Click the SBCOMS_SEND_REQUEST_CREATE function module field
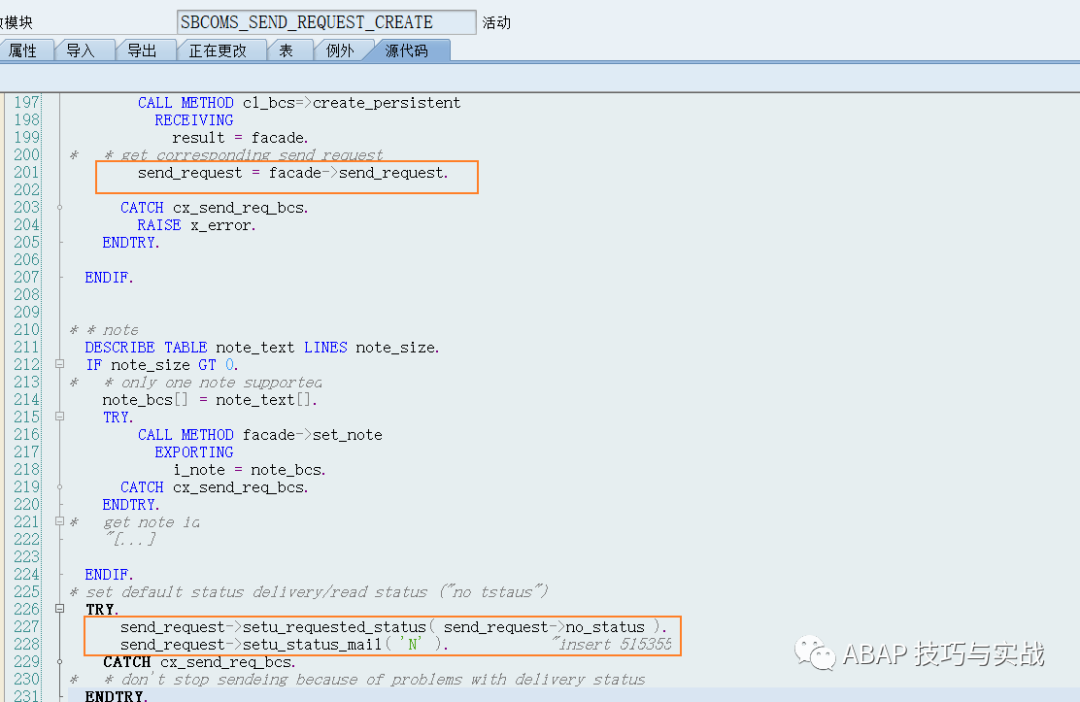This screenshot has height=702, width=1080. coord(326,22)
